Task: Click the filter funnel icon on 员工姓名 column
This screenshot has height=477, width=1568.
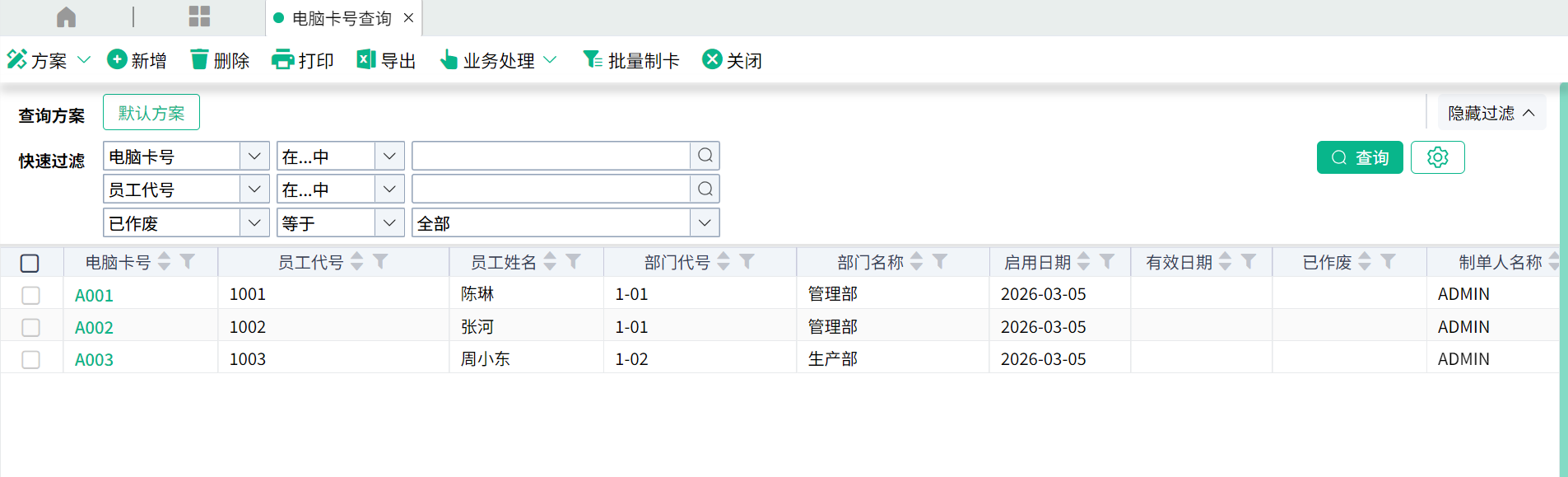Action: [x=574, y=262]
